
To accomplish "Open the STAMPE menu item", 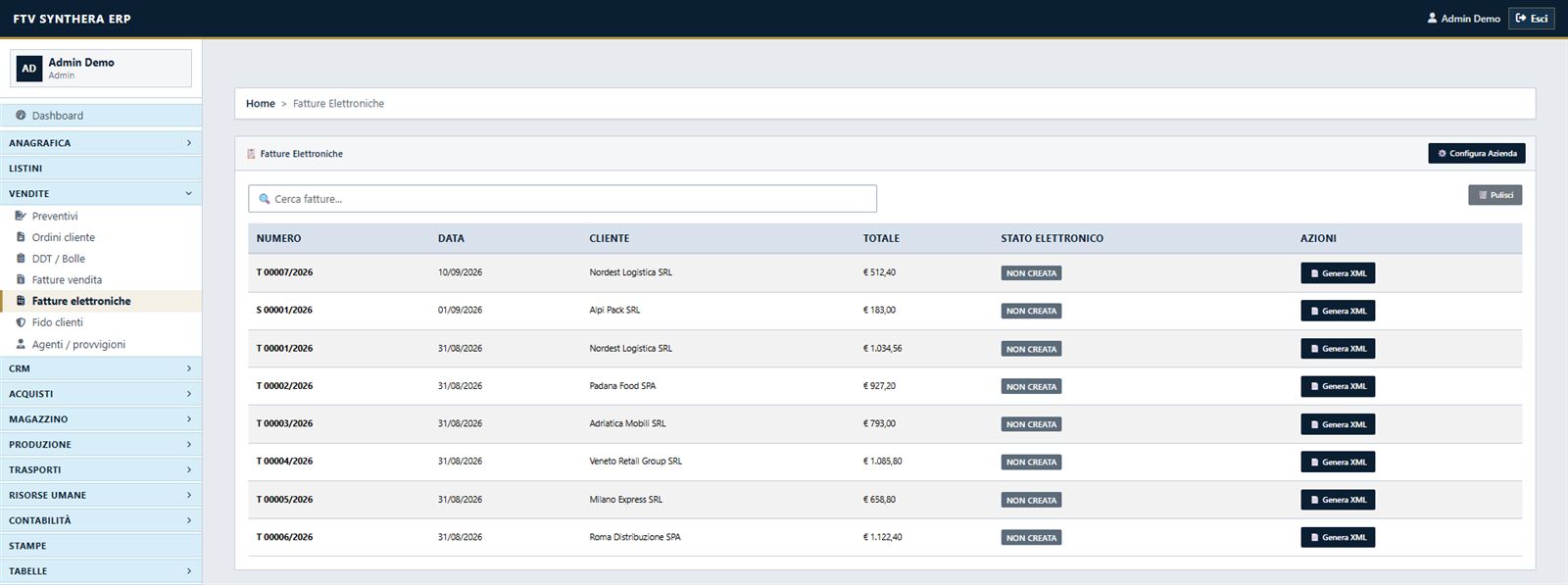I will [101, 546].
